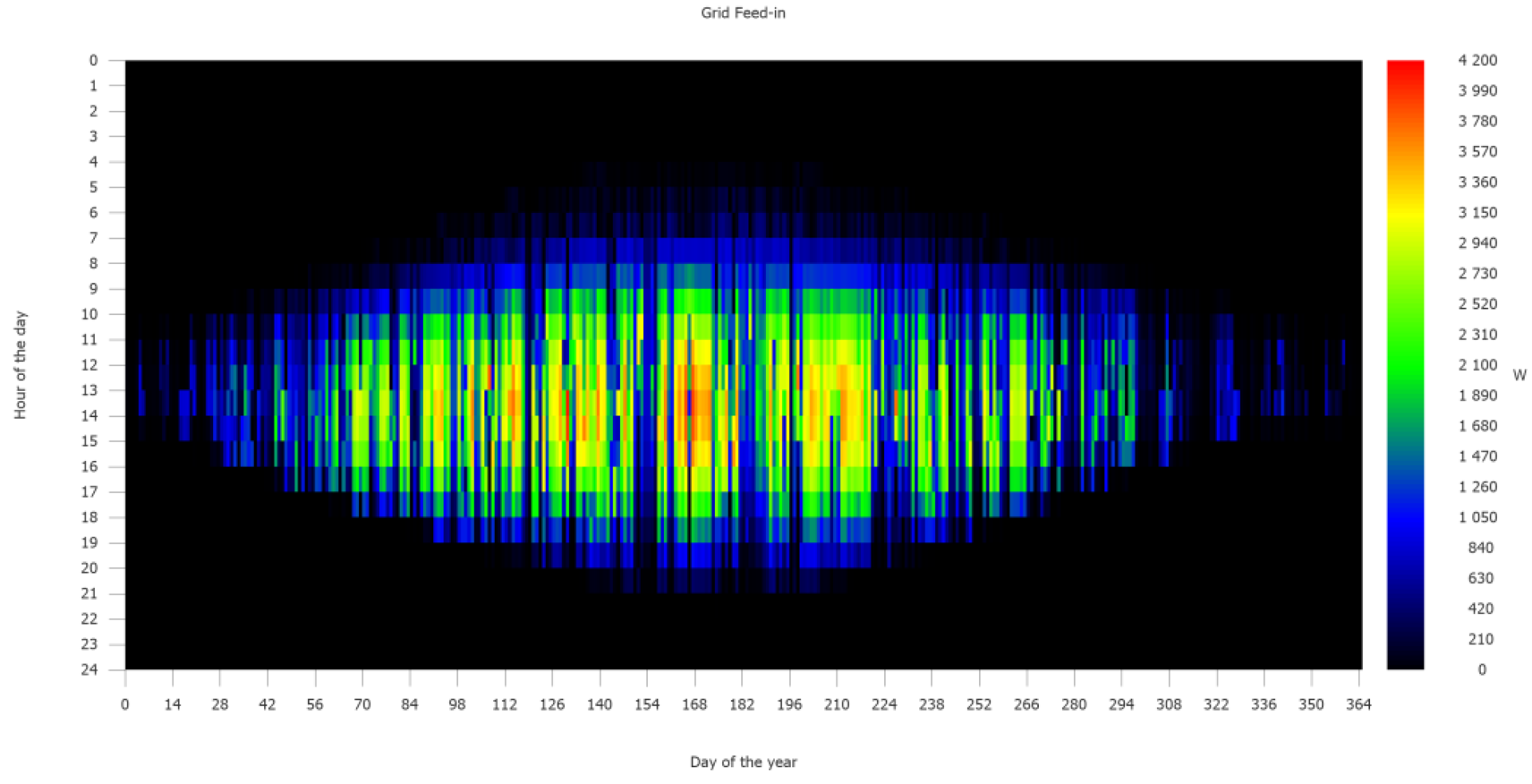The width and height of the screenshot is (1532, 784).
Task: Click the 84 tick on the day axis
Action: [409, 704]
